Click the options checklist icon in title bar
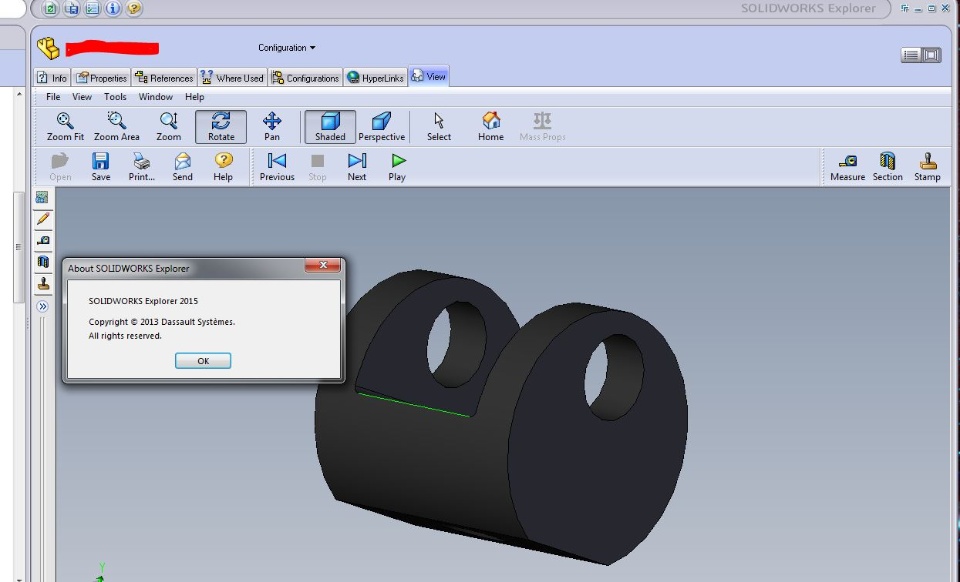960x582 pixels. pyautogui.click(x=92, y=9)
